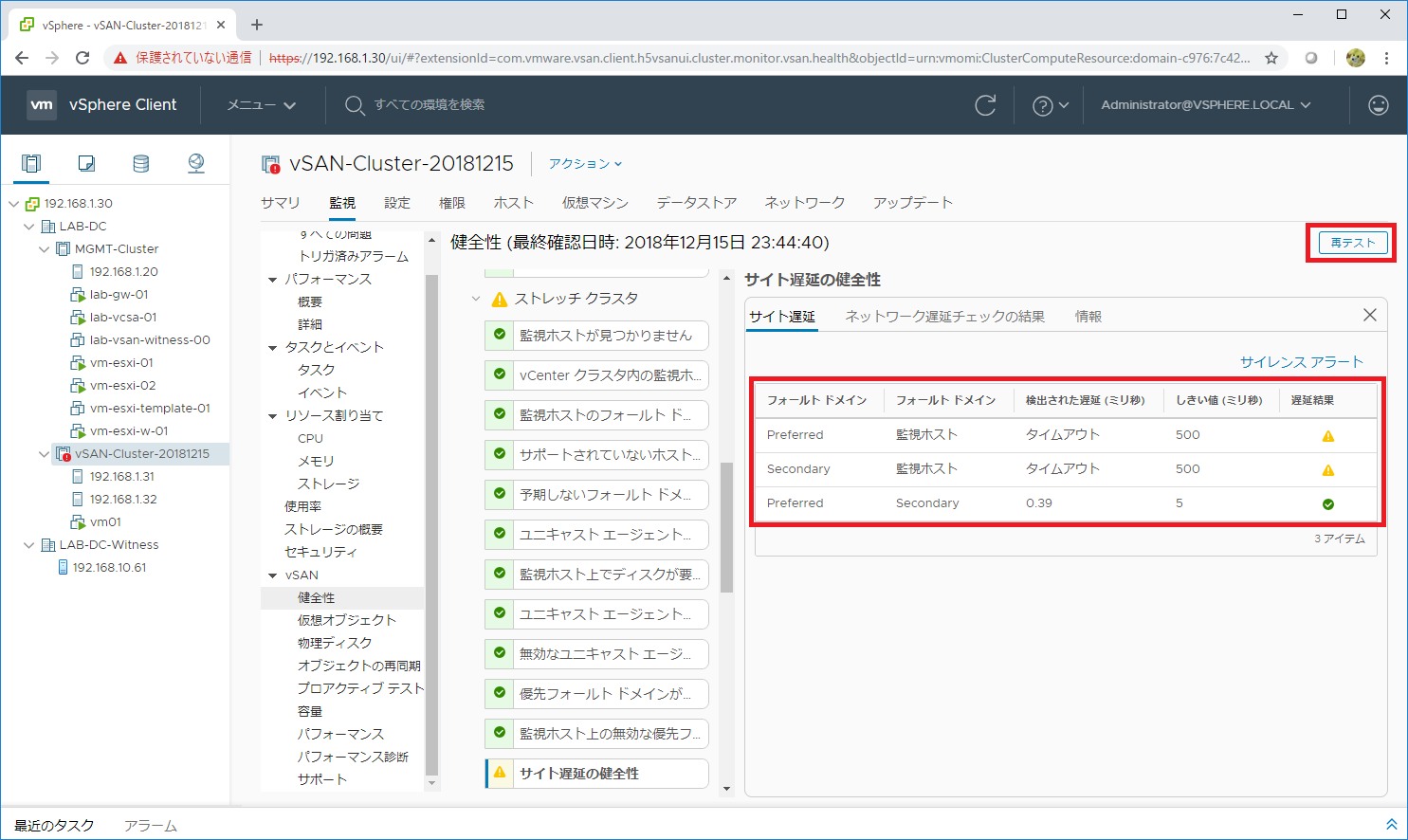This screenshot has width=1408, height=840.
Task: Click the not-secure warning icon in address bar
Action: coord(119,58)
